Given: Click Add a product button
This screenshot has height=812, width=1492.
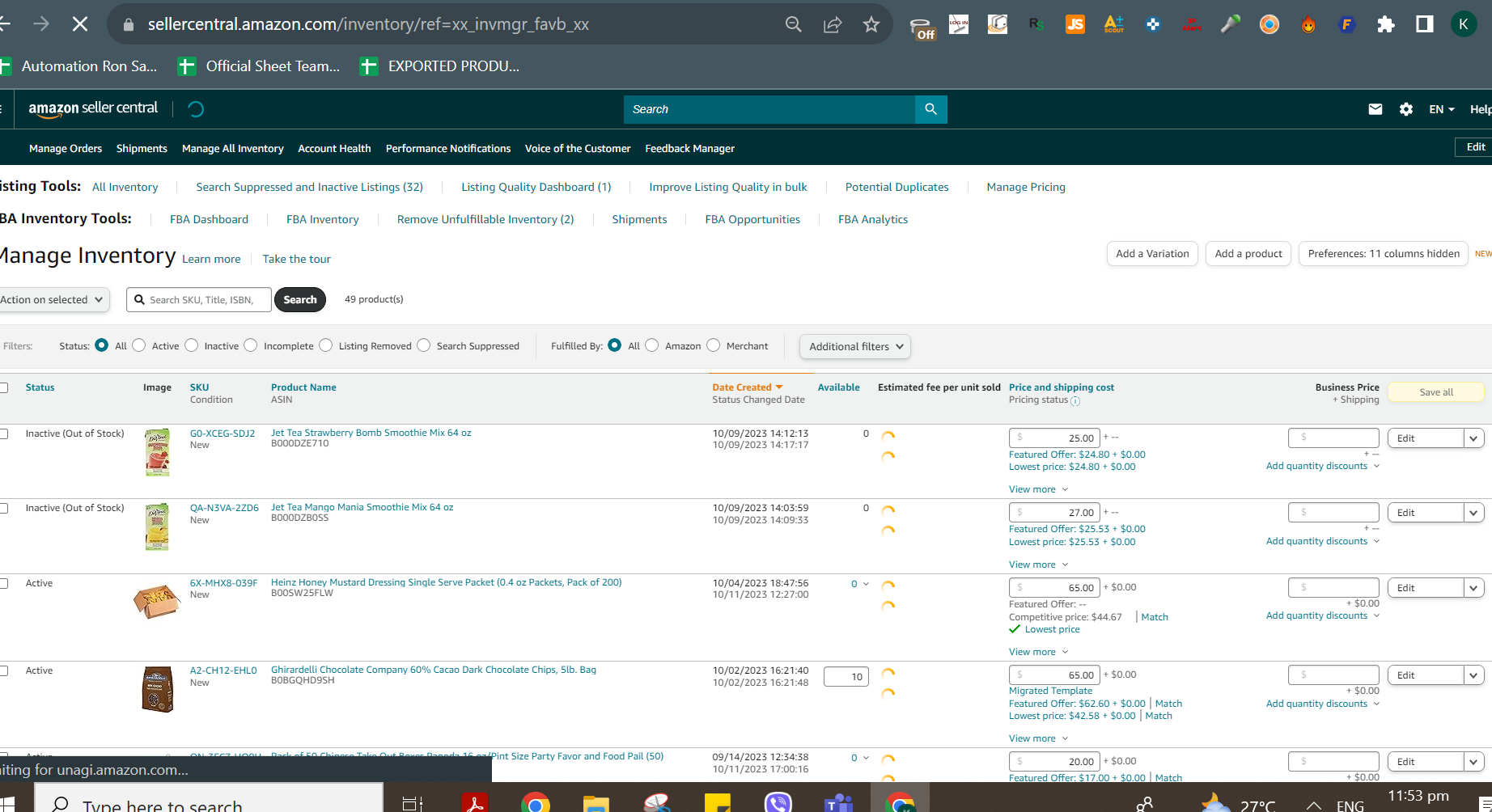Looking at the screenshot, I should click(x=1248, y=253).
